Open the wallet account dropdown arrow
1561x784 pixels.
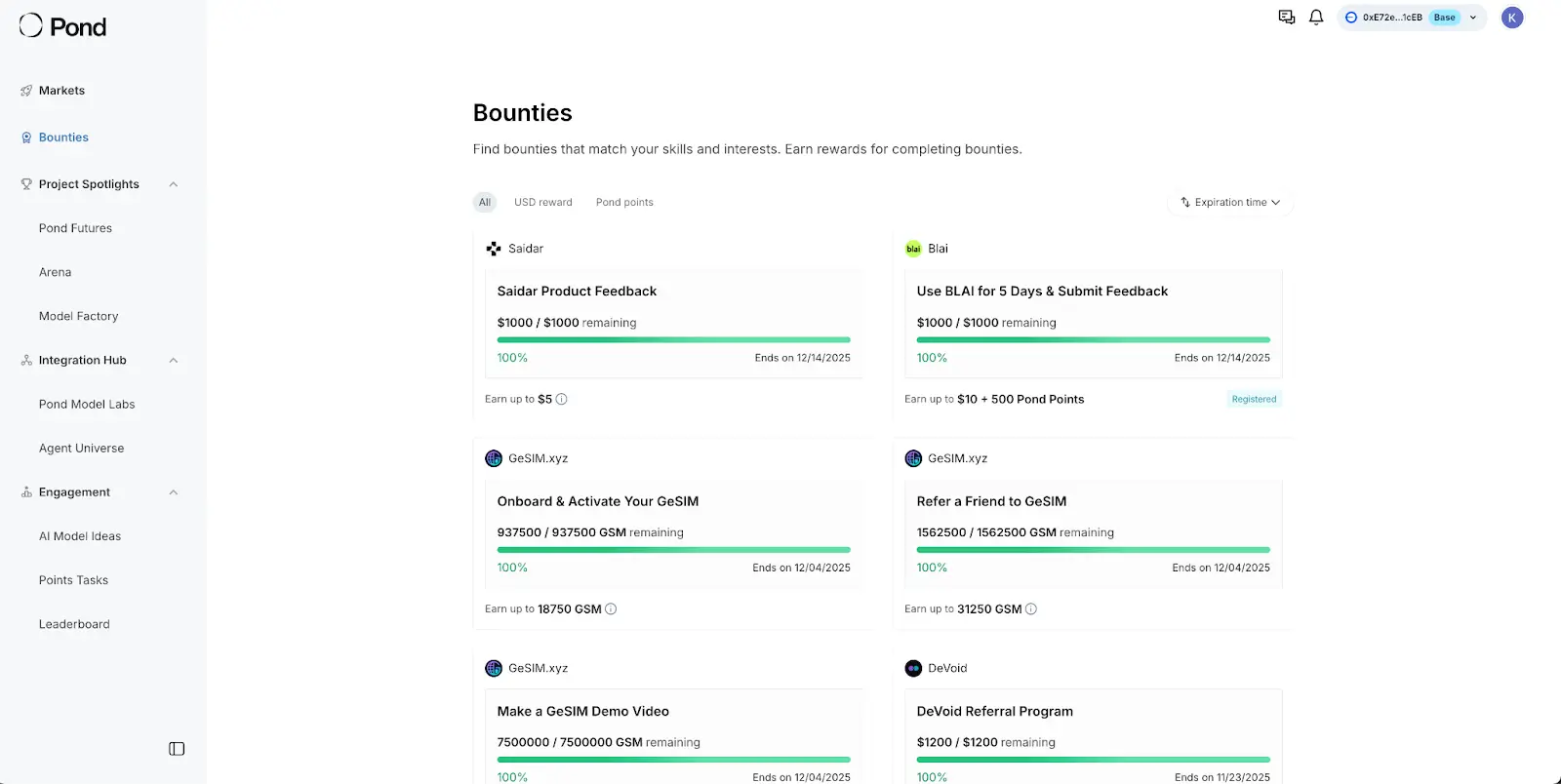[x=1473, y=18]
